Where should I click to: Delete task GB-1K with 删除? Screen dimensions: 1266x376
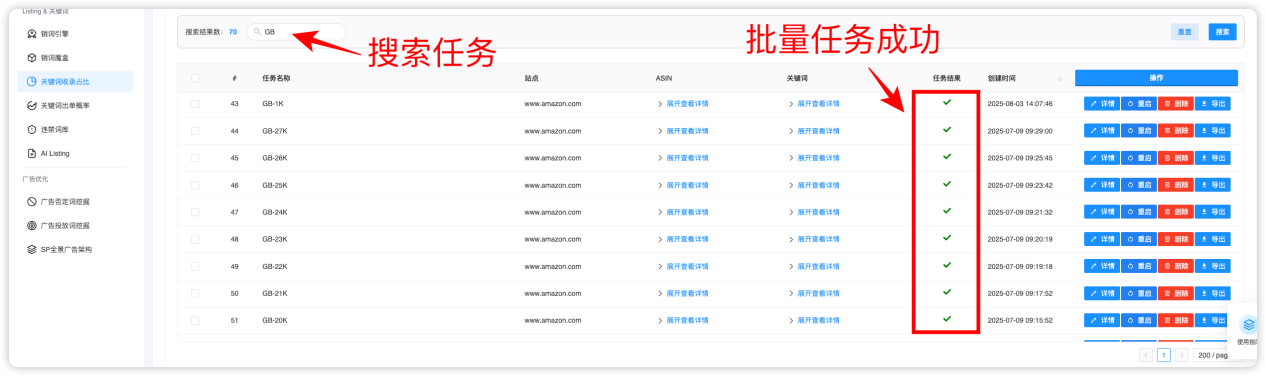coord(1176,103)
